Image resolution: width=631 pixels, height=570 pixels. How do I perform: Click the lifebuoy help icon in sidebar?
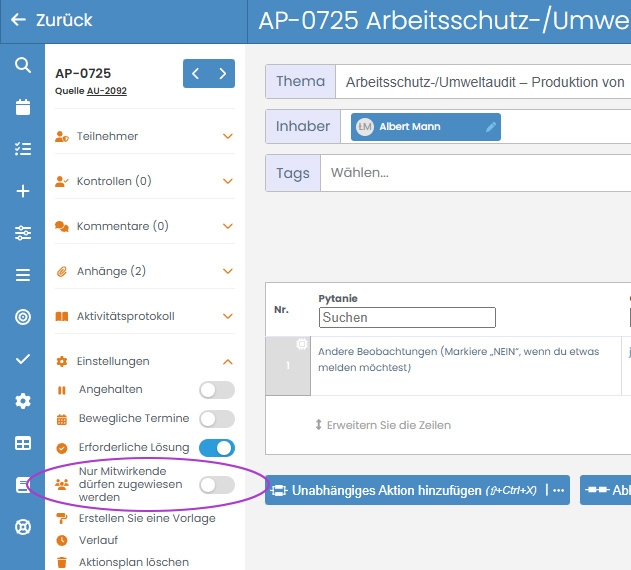22,527
